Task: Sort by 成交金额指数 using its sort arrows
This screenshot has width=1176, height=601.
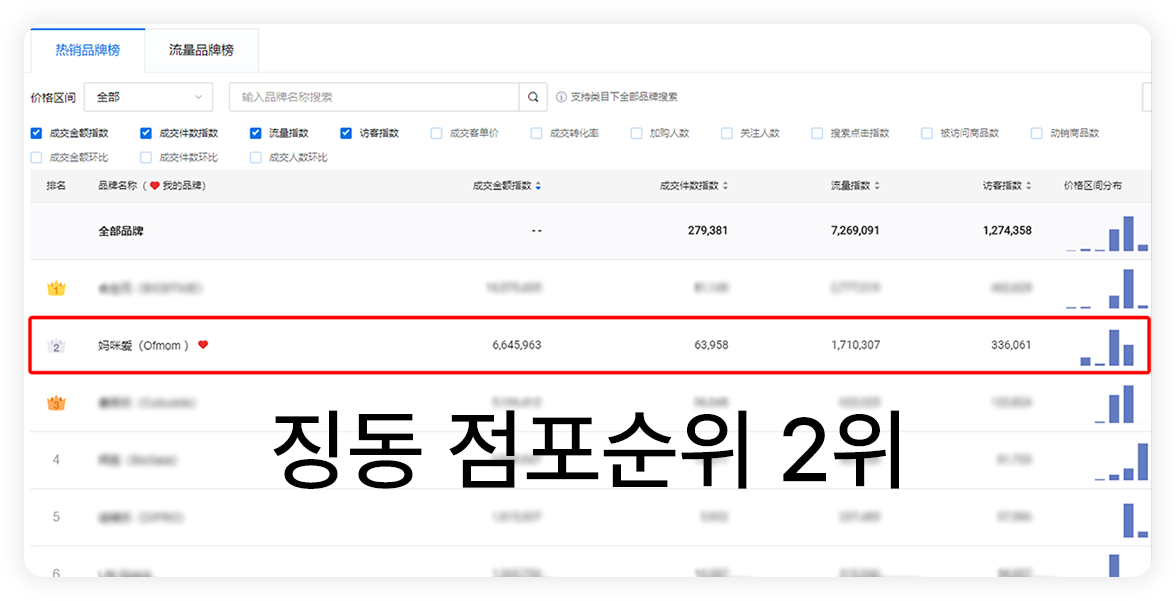Action: coord(538,186)
